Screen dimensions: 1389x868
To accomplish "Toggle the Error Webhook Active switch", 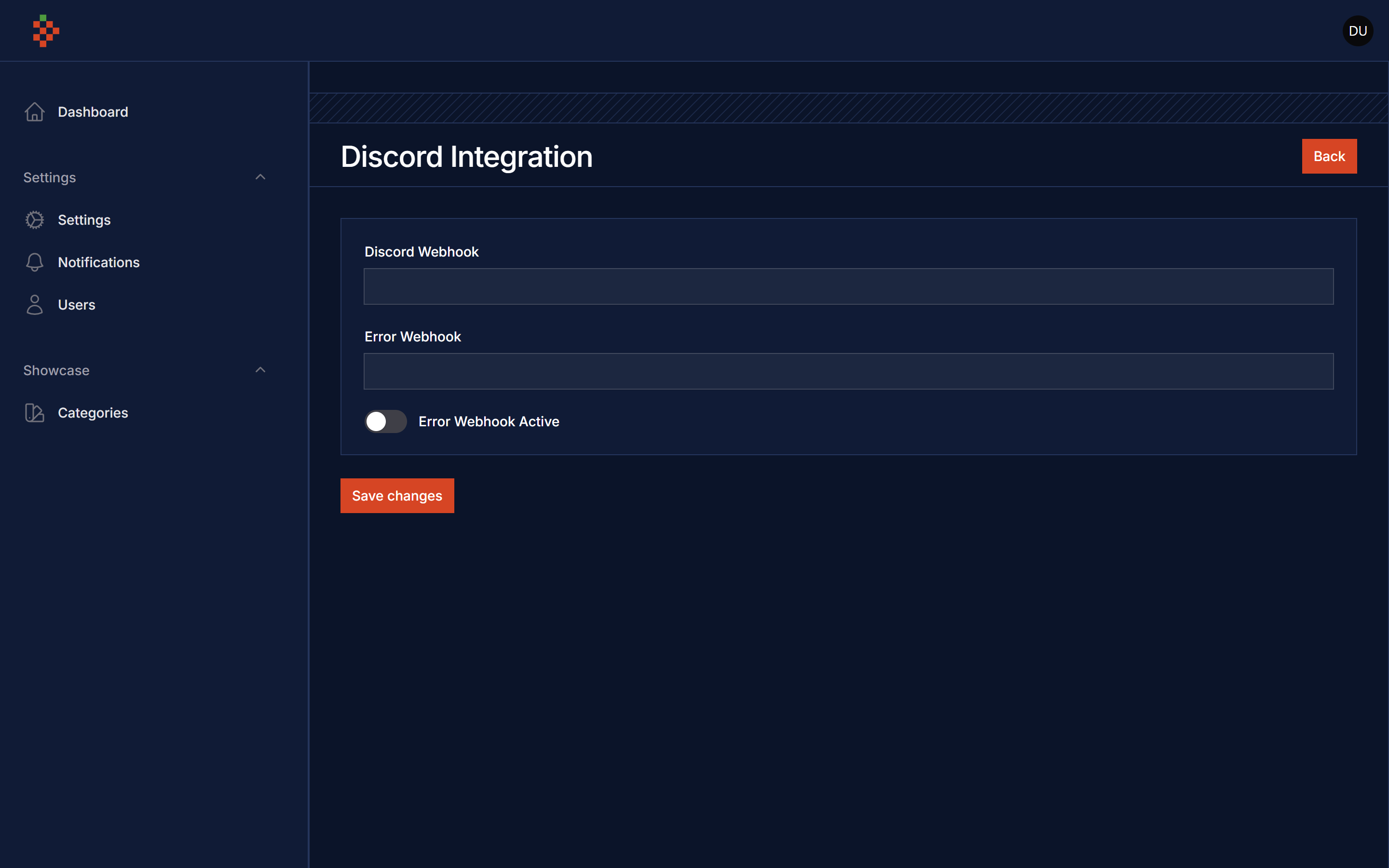I will click(x=386, y=421).
